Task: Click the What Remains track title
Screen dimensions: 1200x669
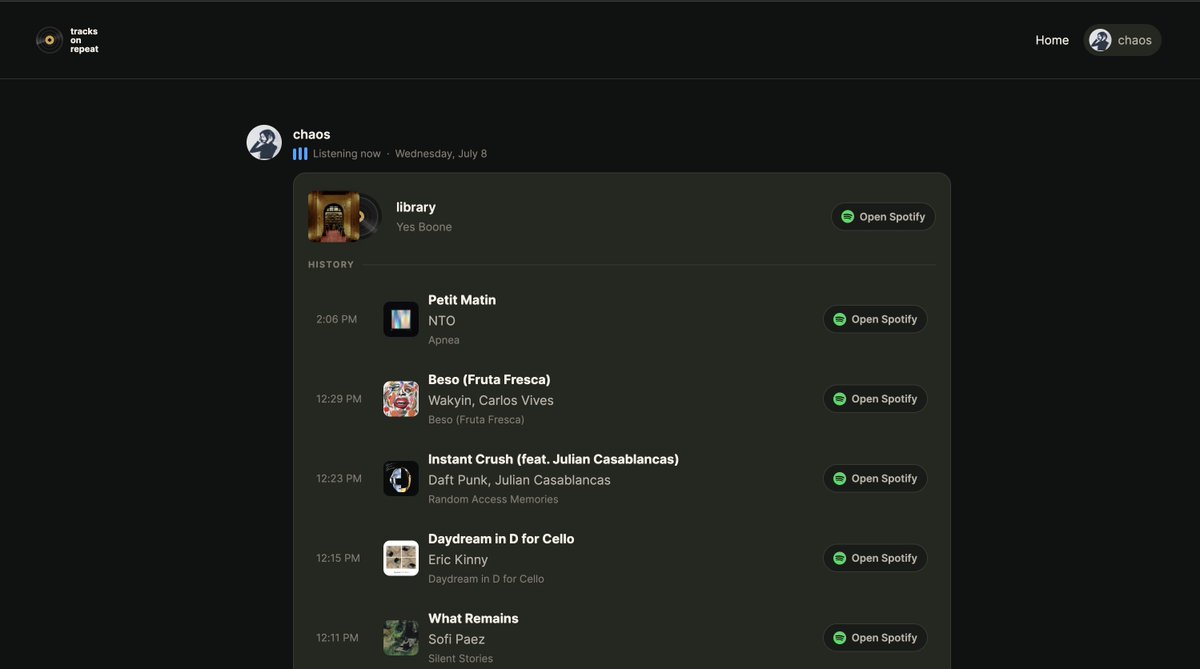Action: click(x=473, y=618)
